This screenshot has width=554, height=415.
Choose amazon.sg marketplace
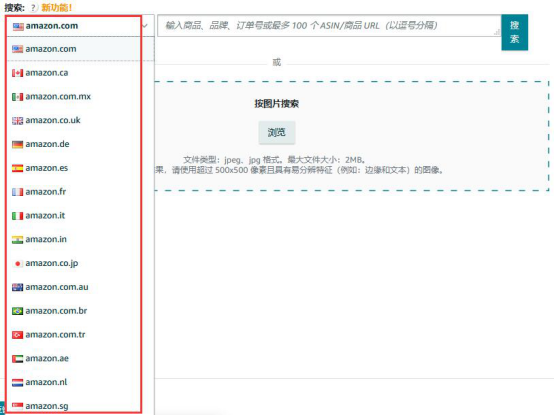point(81,406)
